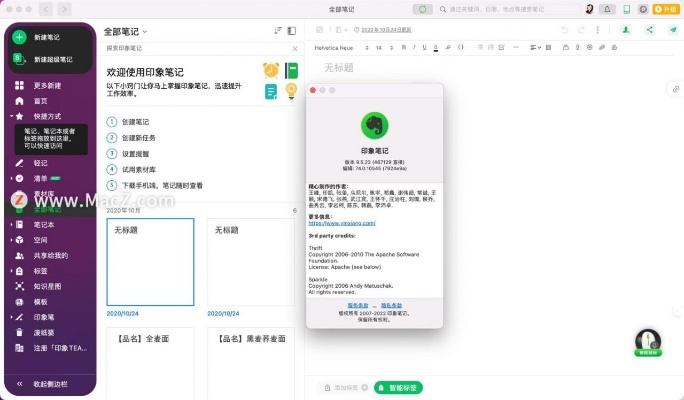Redo edit in the editor toolbar

point(581,30)
